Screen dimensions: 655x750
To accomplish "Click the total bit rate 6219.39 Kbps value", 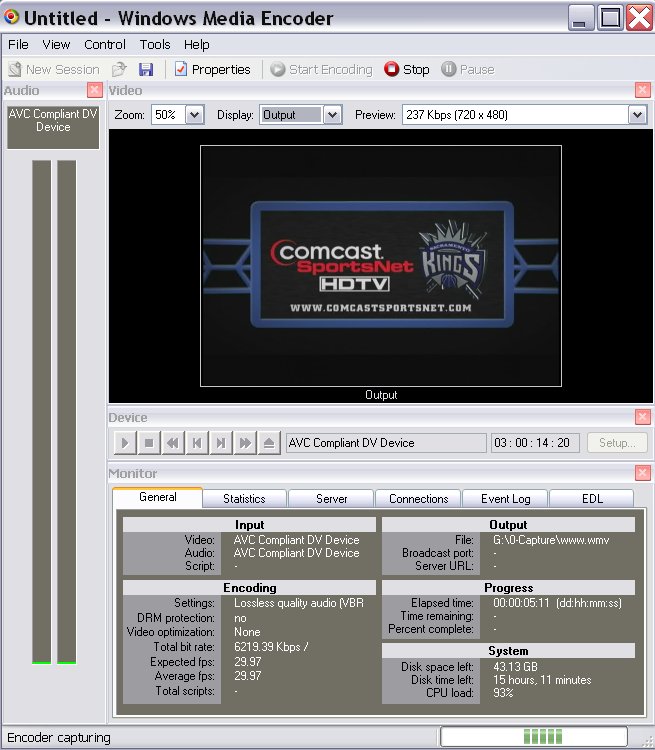I will [x=271, y=647].
